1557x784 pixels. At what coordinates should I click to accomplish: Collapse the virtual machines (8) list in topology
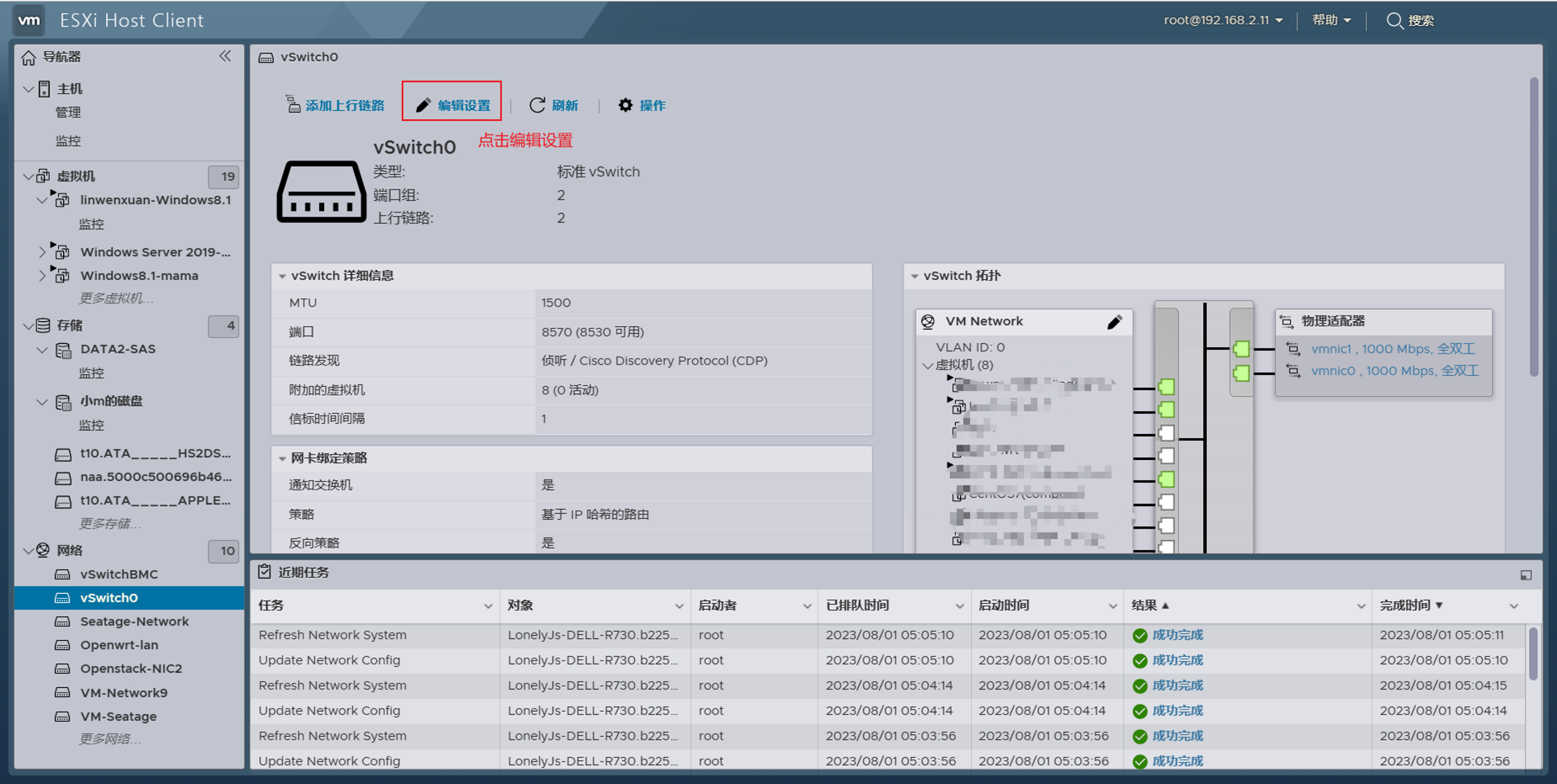pyautogui.click(x=928, y=365)
